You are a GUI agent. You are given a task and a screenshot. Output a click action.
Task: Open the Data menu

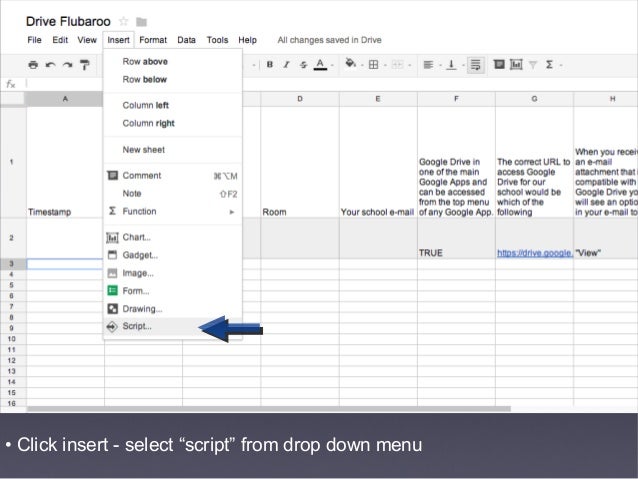pos(186,40)
